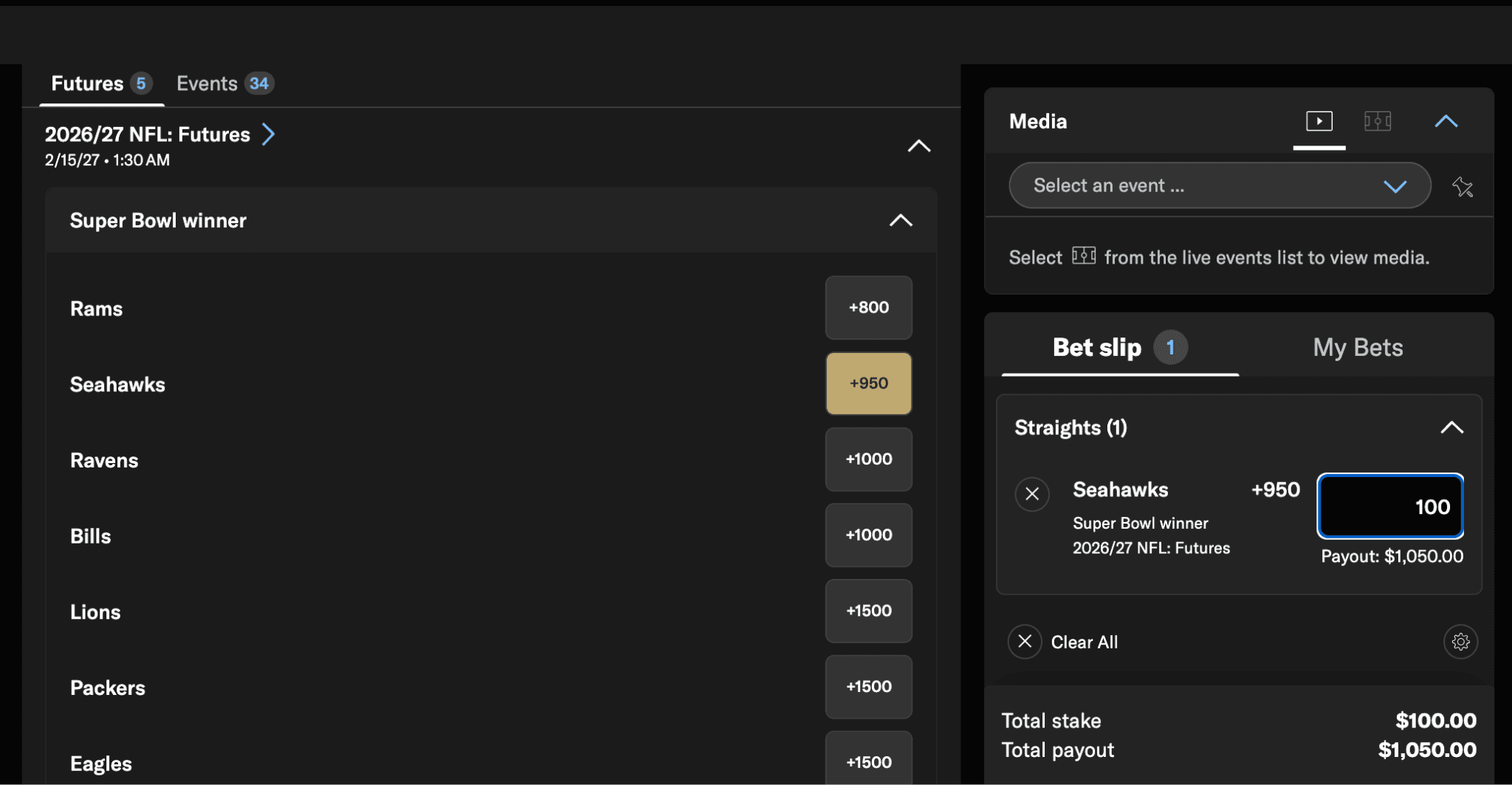Edit the Seahawks stake amount field
The image size is (1512, 785).
coord(1390,506)
